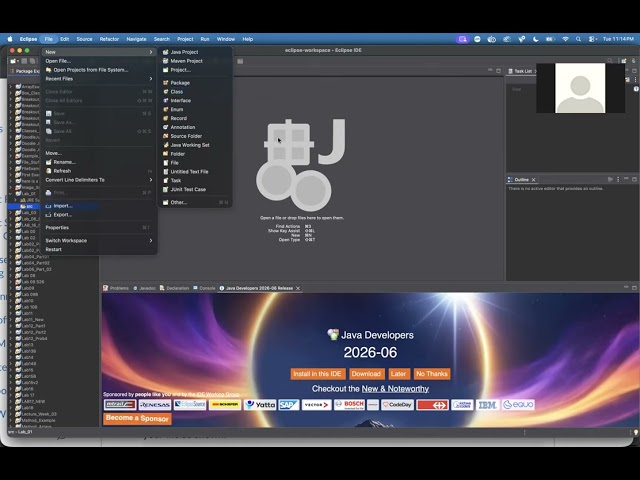Click the Task icon in New submenu
Screen dimensions: 640x480
166,180
